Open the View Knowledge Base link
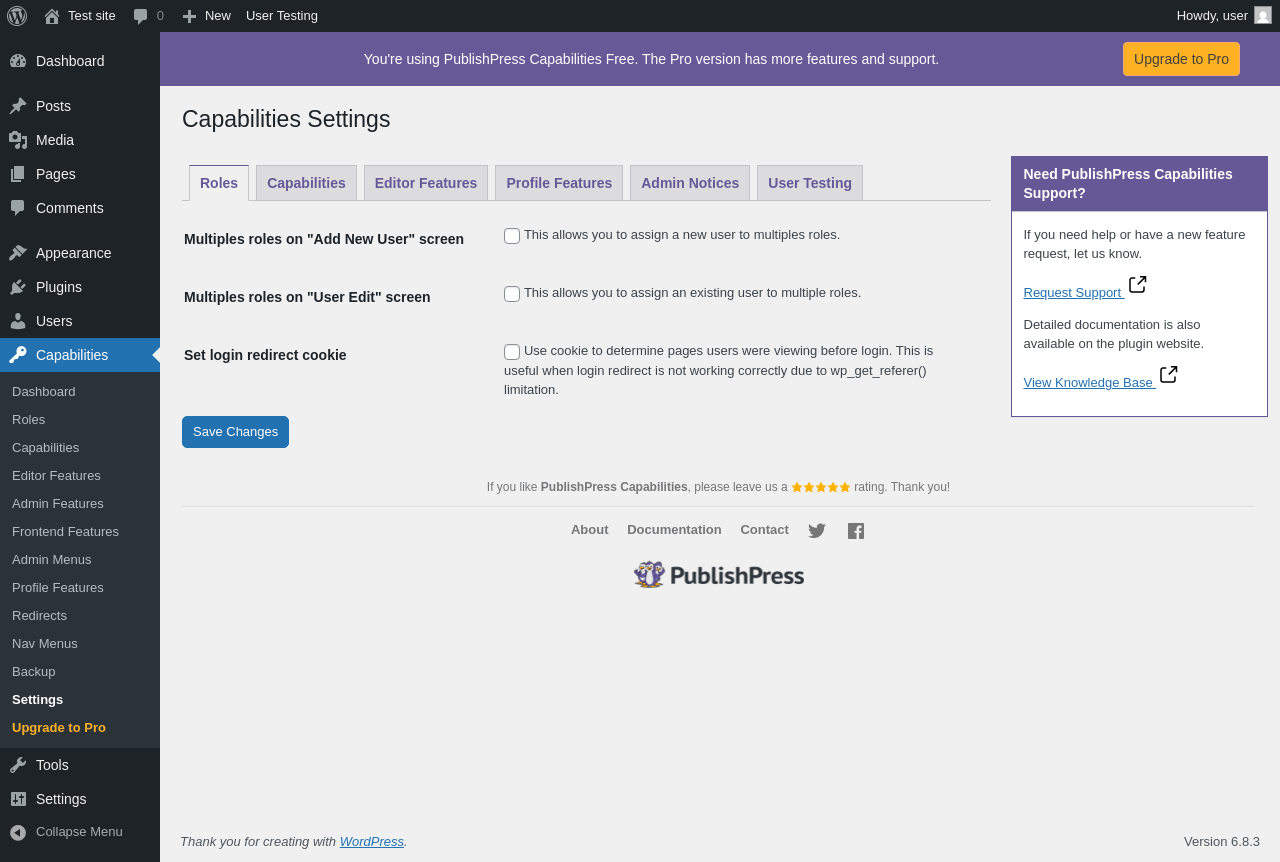 coord(1088,383)
